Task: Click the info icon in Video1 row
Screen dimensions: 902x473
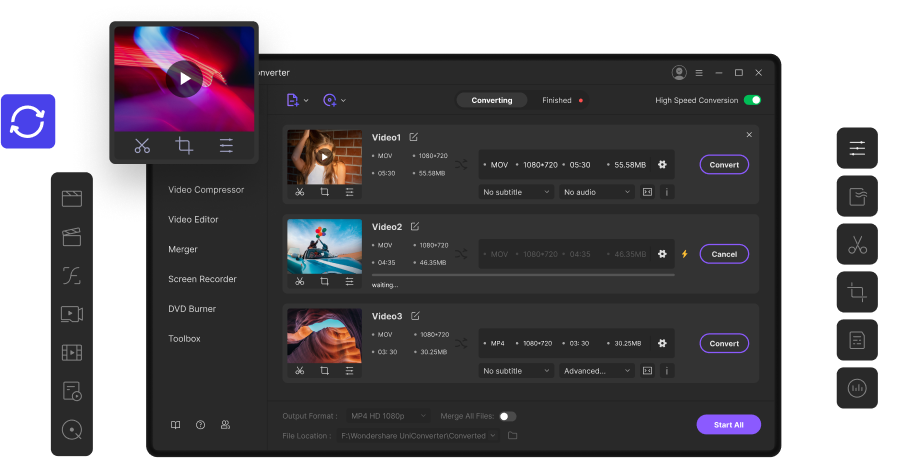Action: coord(667,192)
